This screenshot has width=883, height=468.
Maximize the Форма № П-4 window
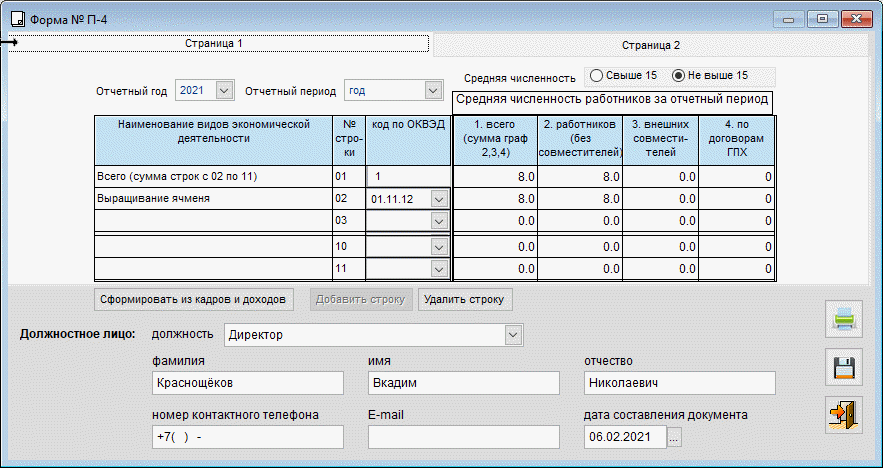(822, 20)
